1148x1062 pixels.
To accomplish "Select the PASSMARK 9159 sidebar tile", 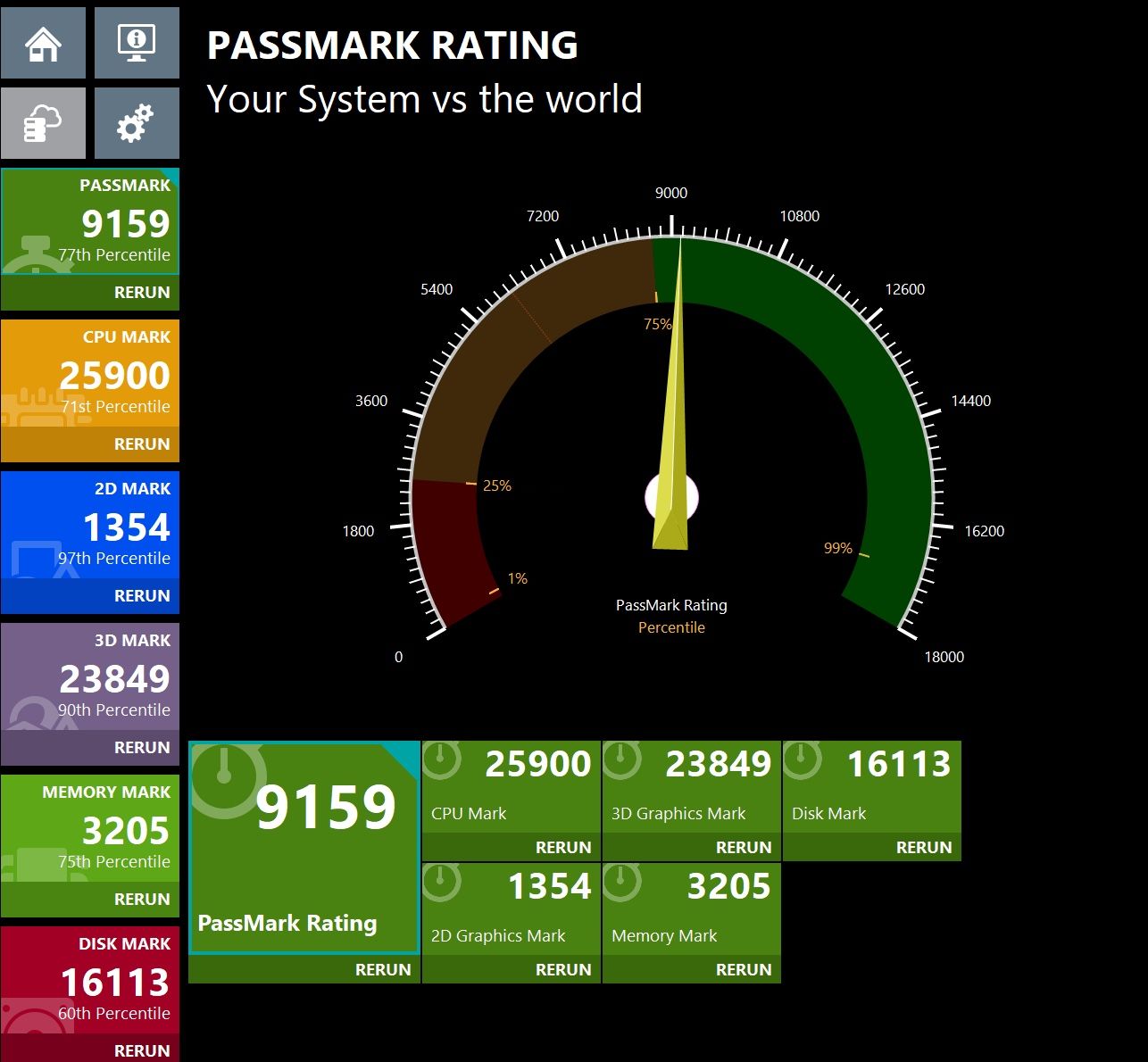I will pos(90,221).
